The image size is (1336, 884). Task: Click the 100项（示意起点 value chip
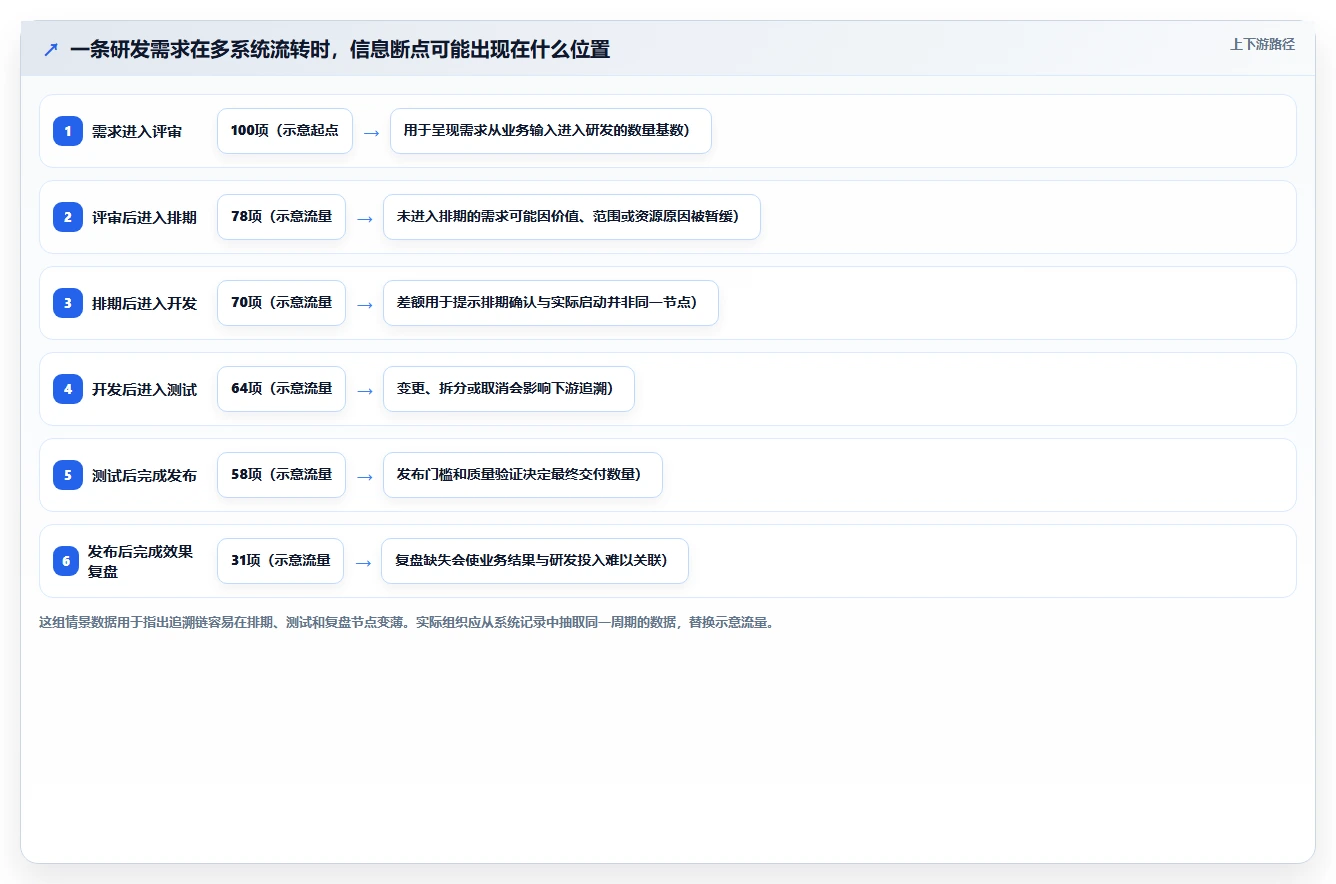click(x=285, y=131)
